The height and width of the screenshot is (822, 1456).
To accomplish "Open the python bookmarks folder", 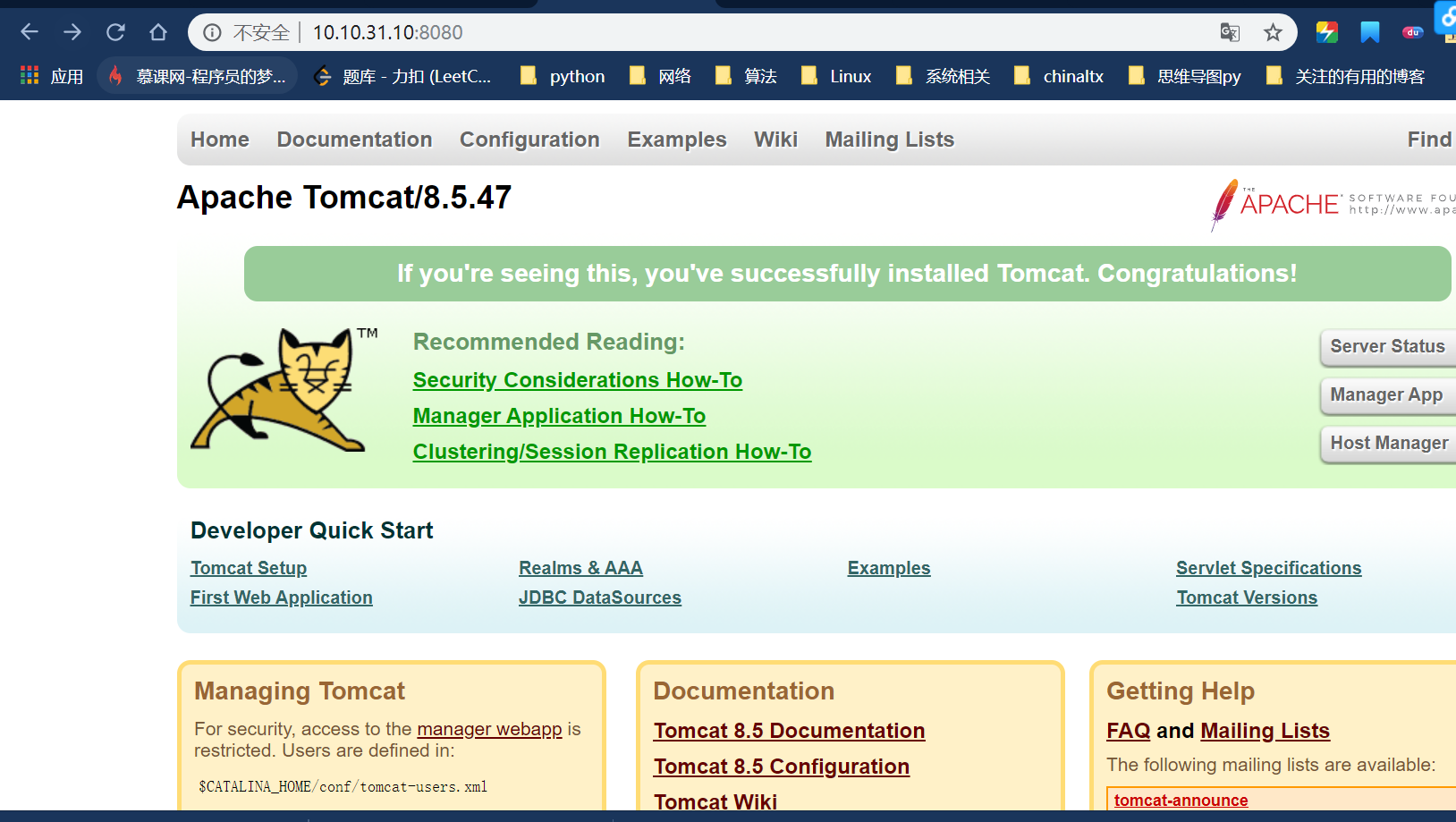I will coord(563,76).
